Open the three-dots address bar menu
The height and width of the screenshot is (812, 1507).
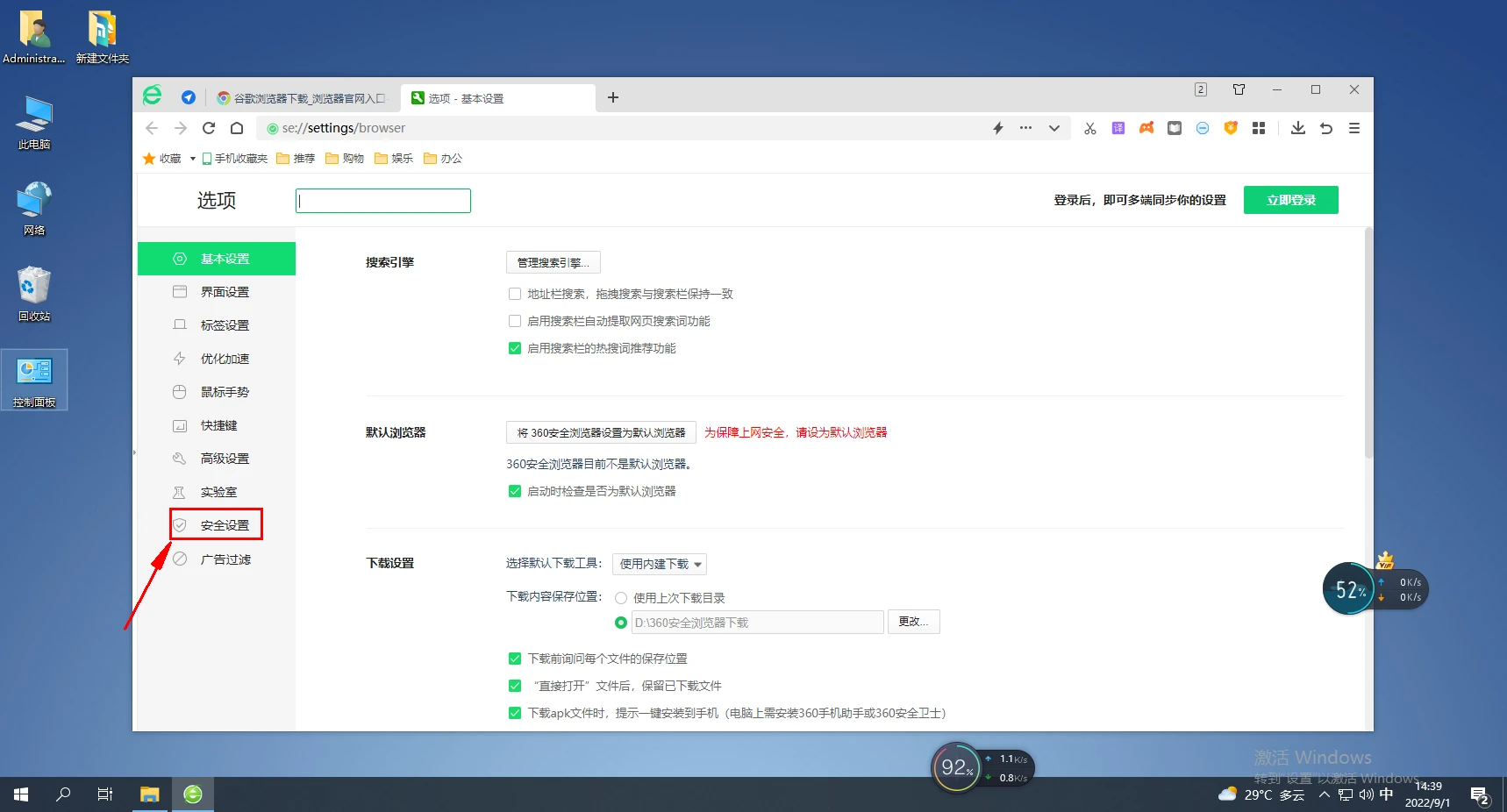click(1025, 128)
